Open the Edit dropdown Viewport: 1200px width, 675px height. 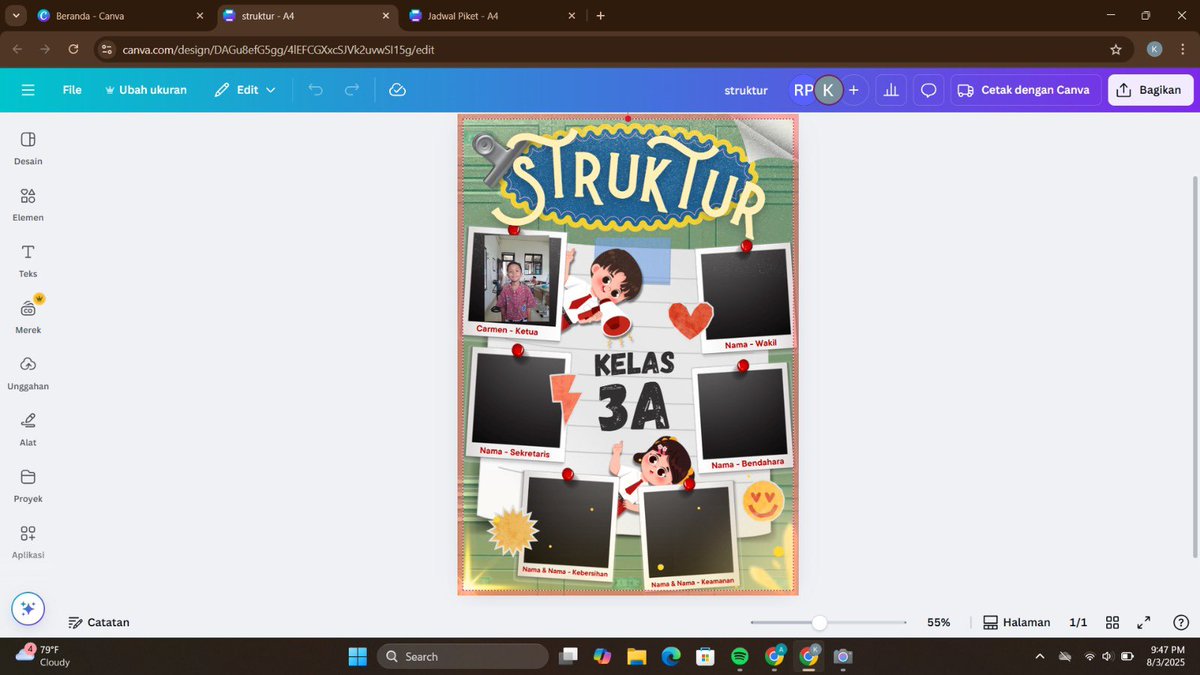coord(245,89)
